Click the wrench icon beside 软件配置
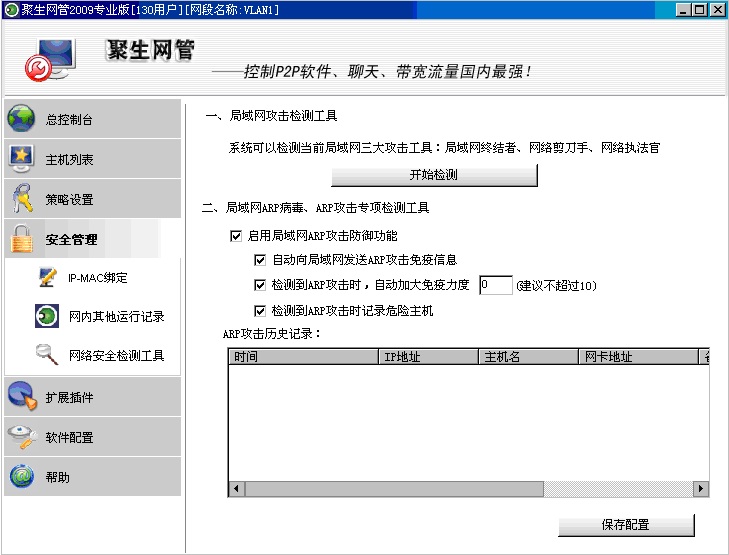Screen dimensions: 729x555 22,437
